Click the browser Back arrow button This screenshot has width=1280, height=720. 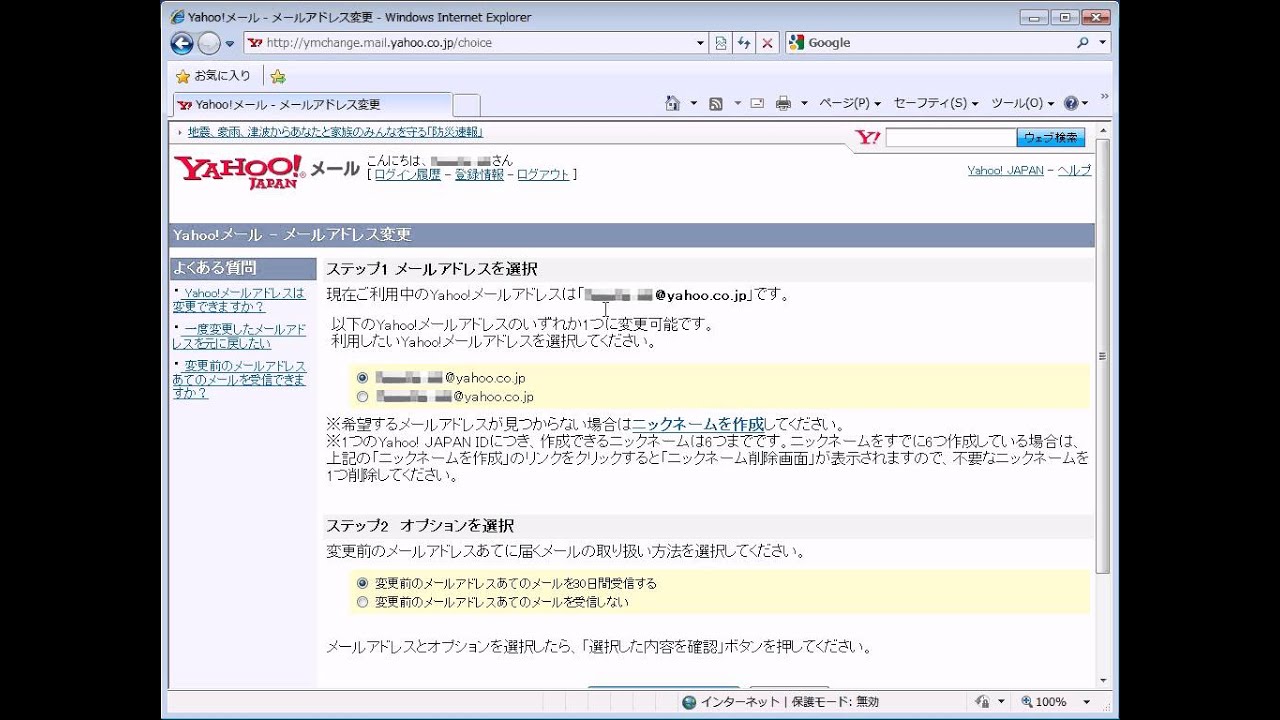182,43
